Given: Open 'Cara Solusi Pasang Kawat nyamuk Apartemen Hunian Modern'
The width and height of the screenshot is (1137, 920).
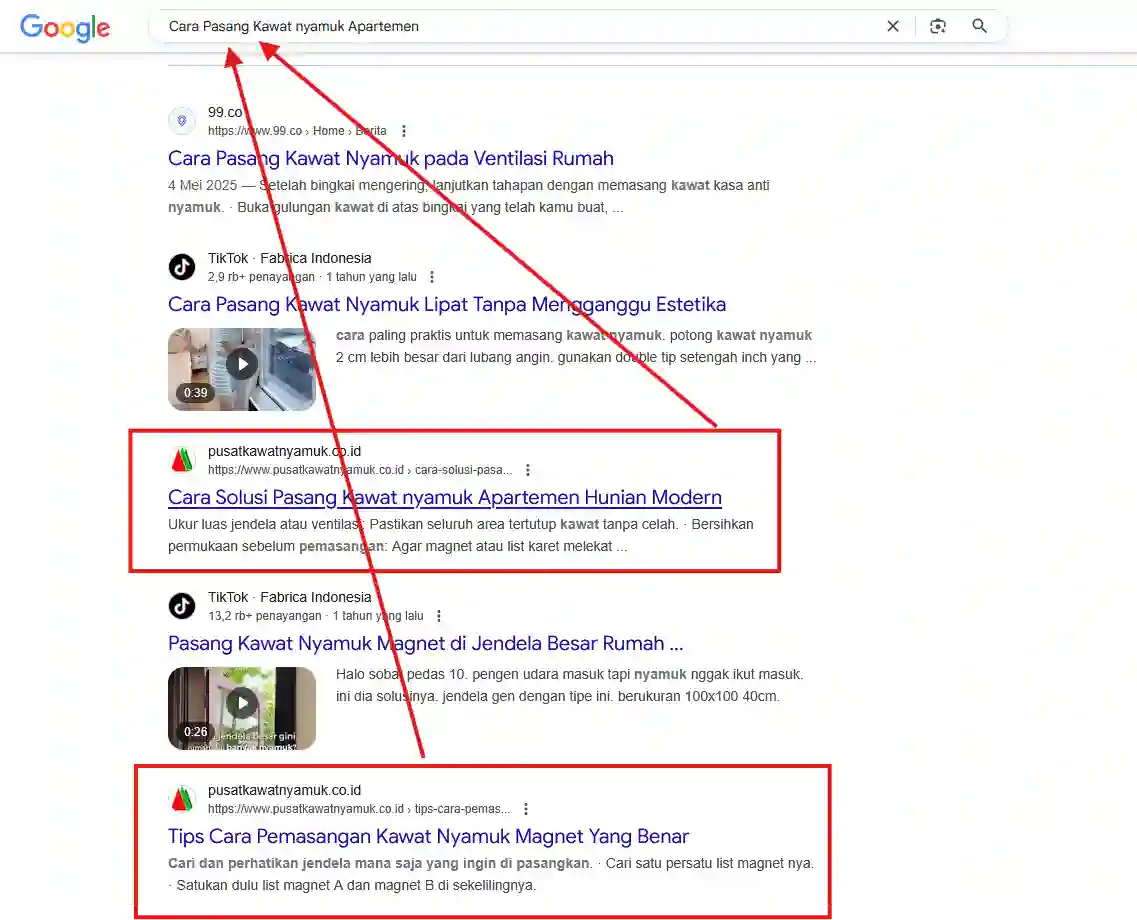Looking at the screenshot, I should [x=445, y=497].
